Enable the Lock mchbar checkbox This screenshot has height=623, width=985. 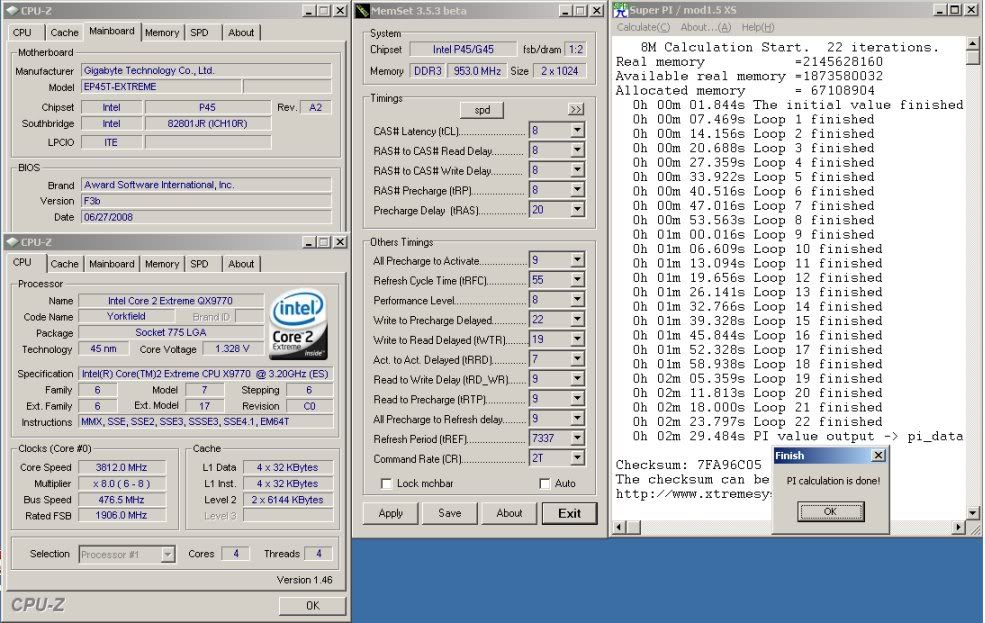[386, 484]
